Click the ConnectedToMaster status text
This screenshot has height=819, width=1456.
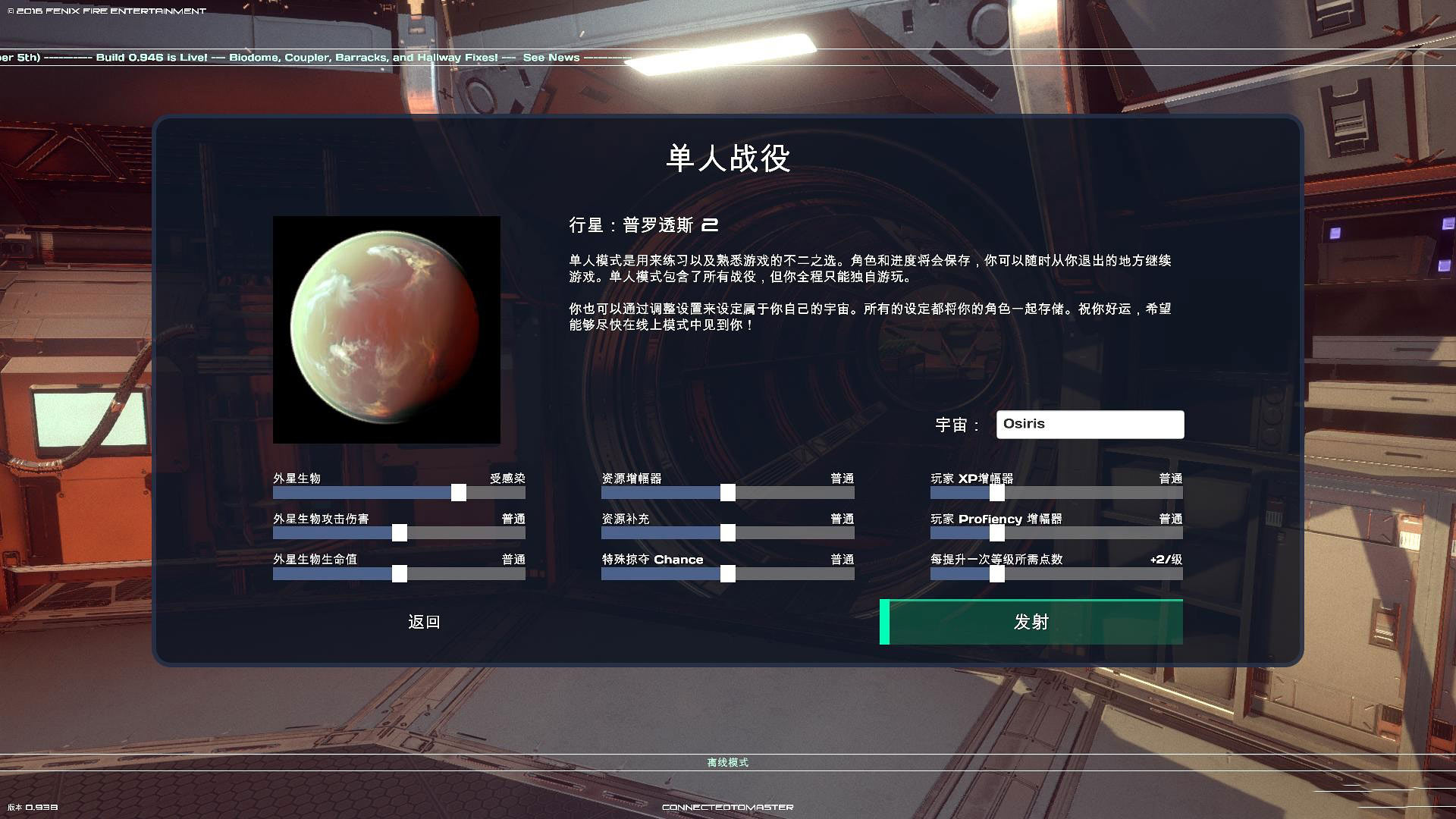(728, 808)
